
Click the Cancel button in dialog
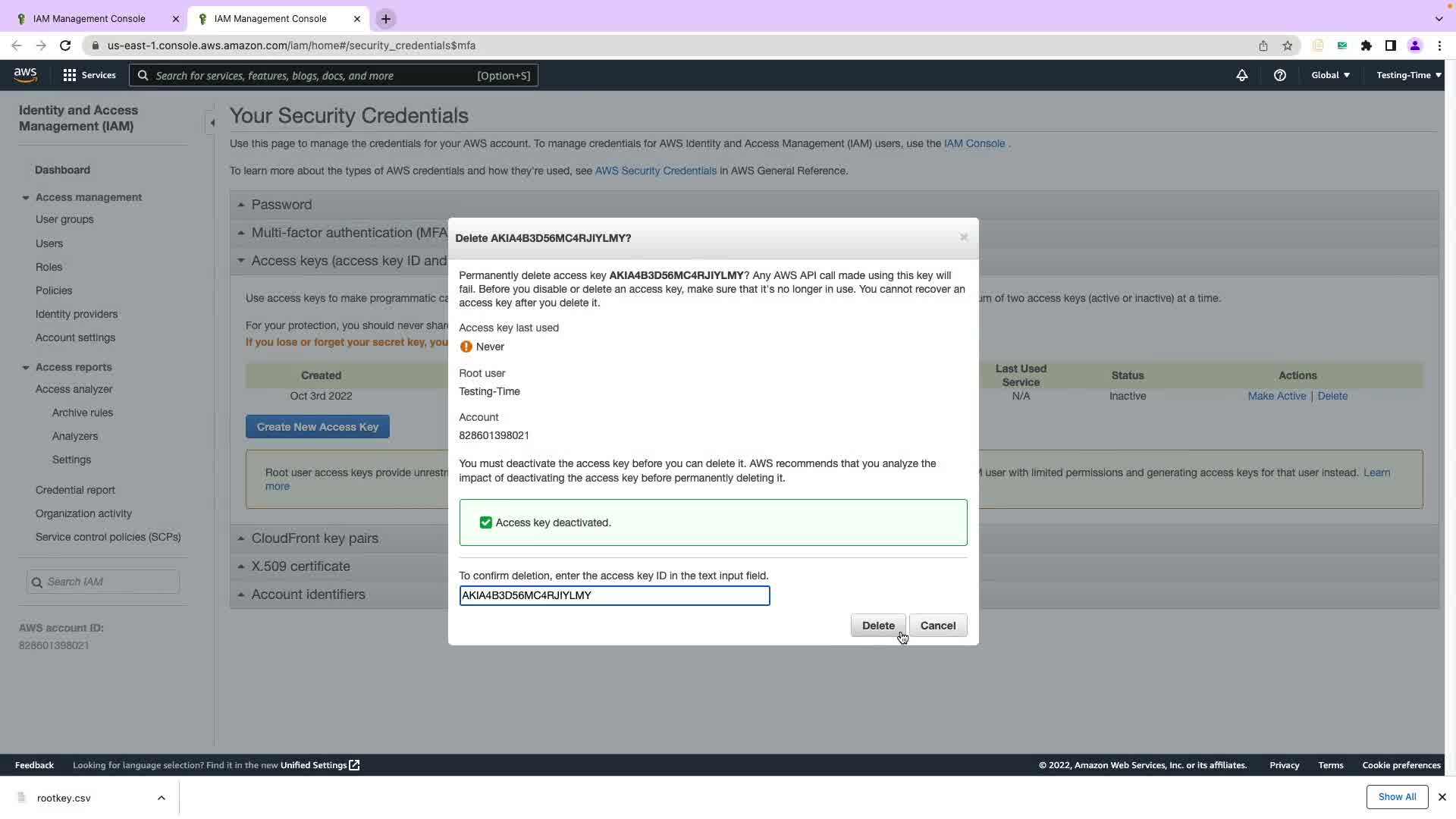937,626
